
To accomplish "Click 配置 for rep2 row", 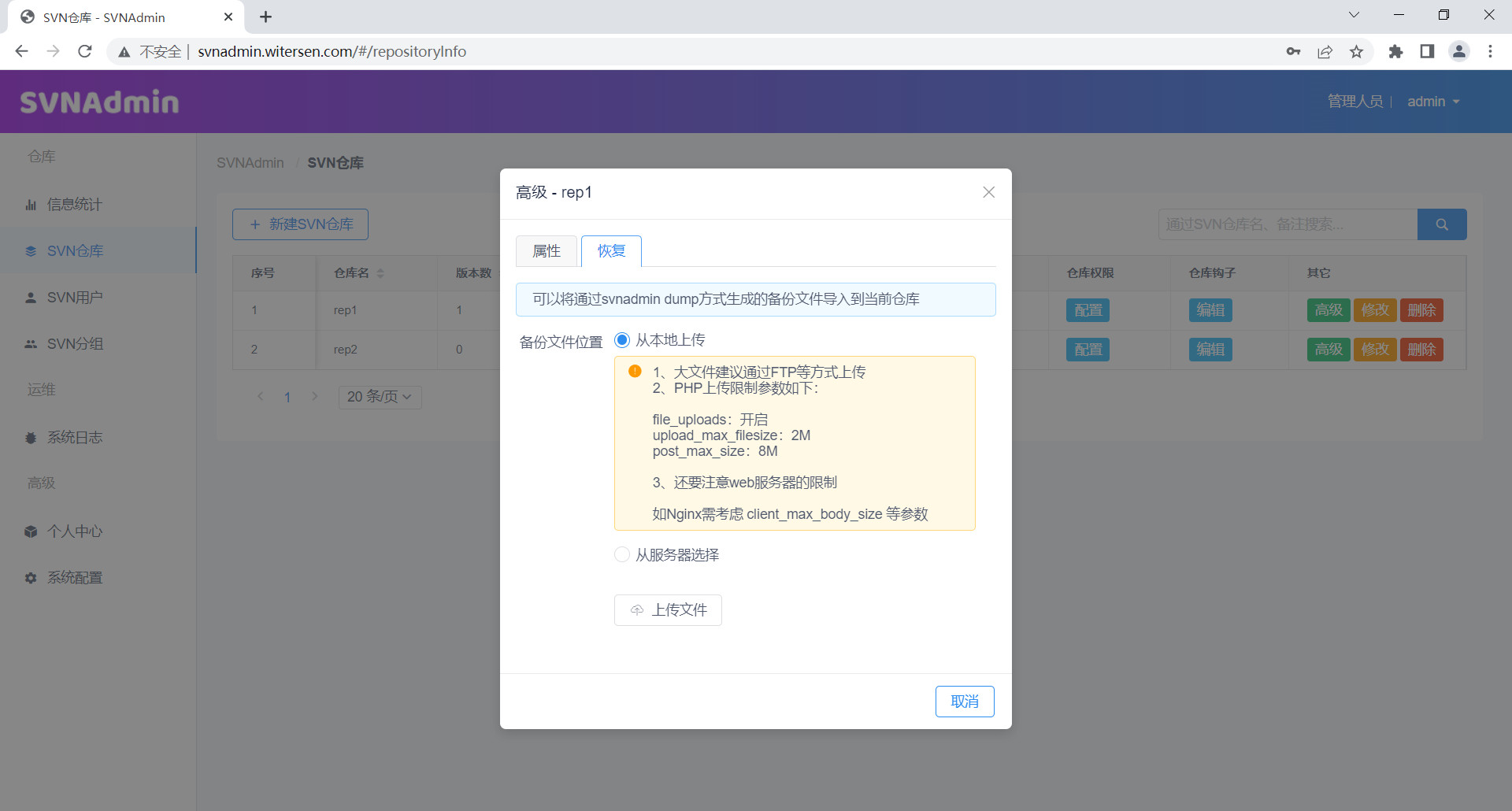I will (x=1088, y=350).
